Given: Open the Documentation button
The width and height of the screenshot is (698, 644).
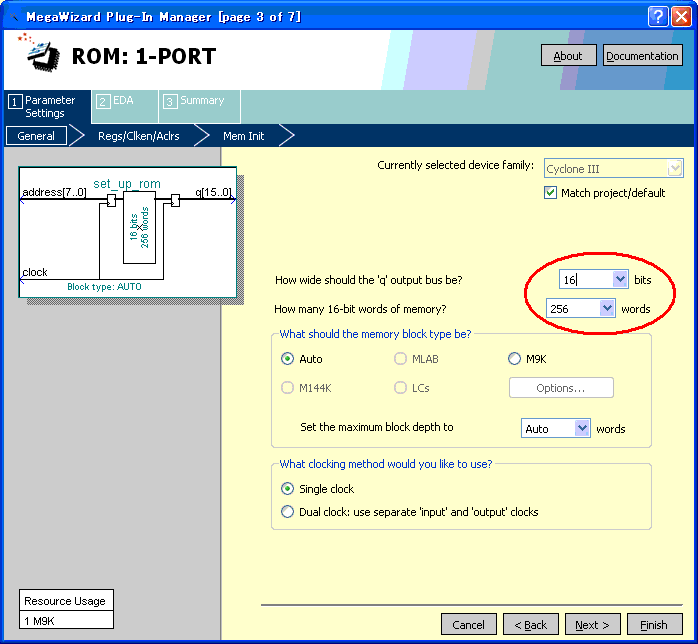Looking at the screenshot, I should 642,56.
